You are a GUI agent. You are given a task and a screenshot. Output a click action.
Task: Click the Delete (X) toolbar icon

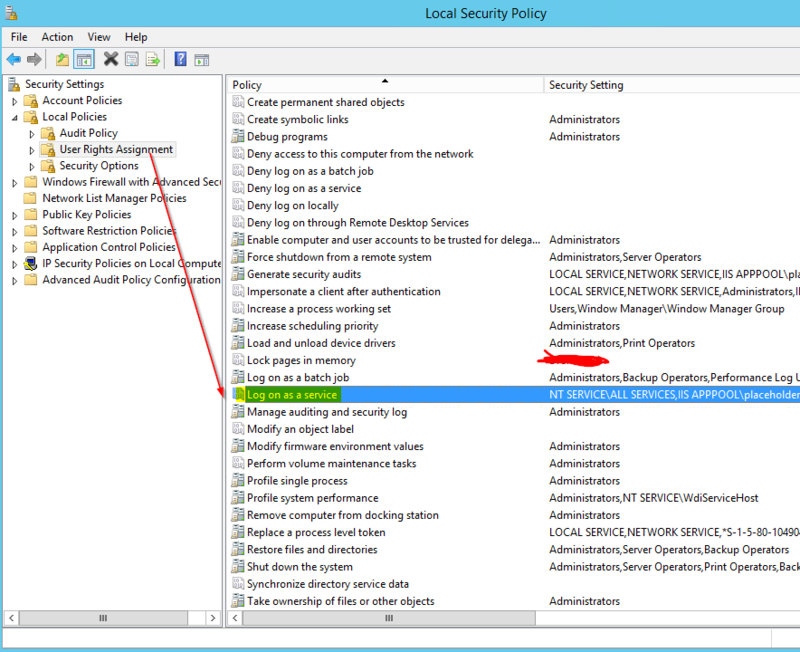109,59
